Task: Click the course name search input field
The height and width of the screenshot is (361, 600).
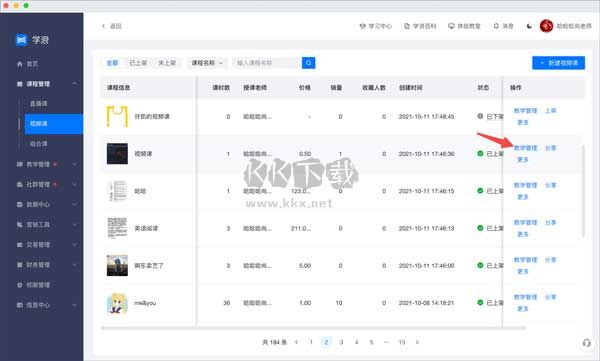Action: [x=267, y=63]
